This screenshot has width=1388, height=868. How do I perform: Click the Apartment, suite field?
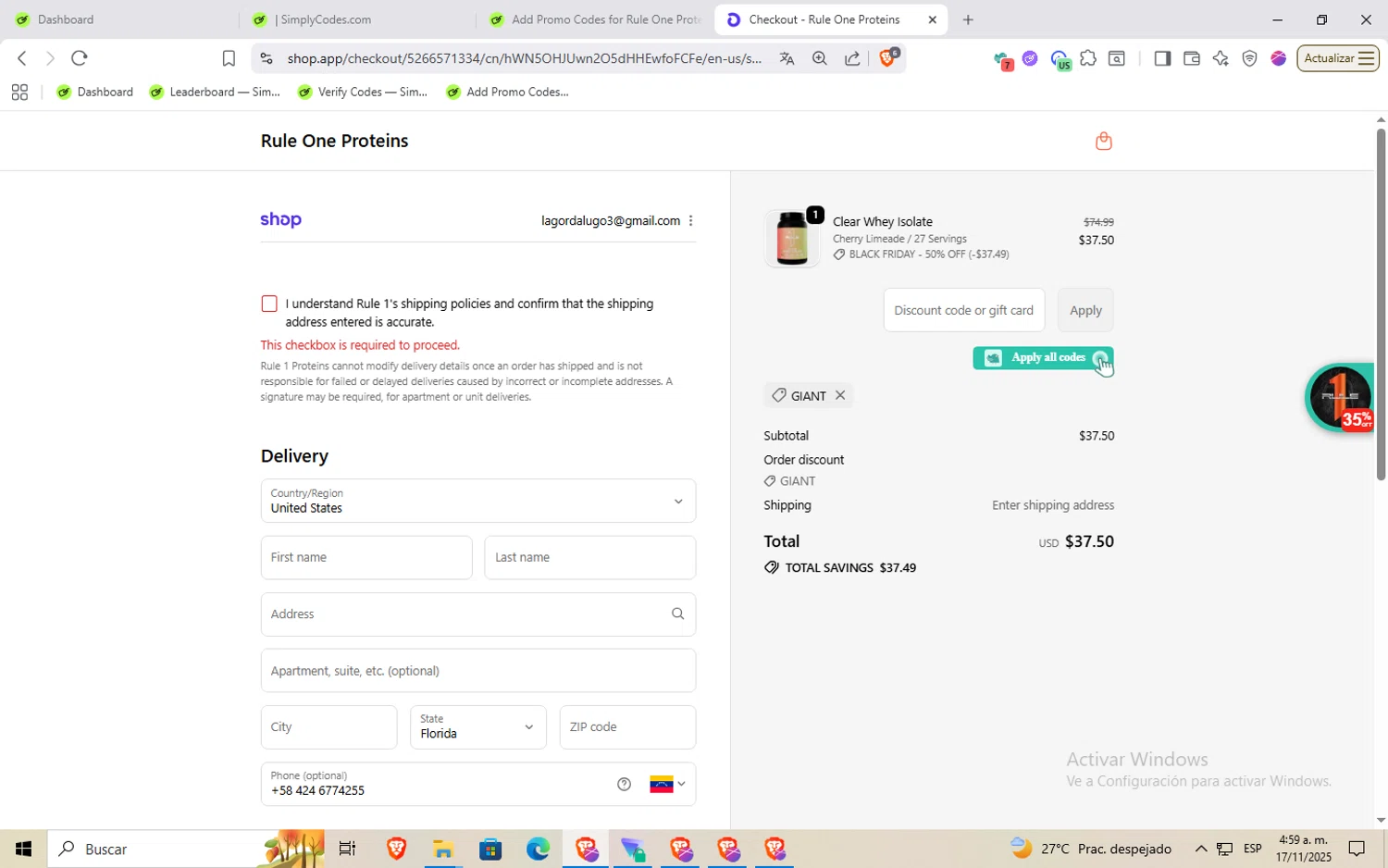(477, 671)
